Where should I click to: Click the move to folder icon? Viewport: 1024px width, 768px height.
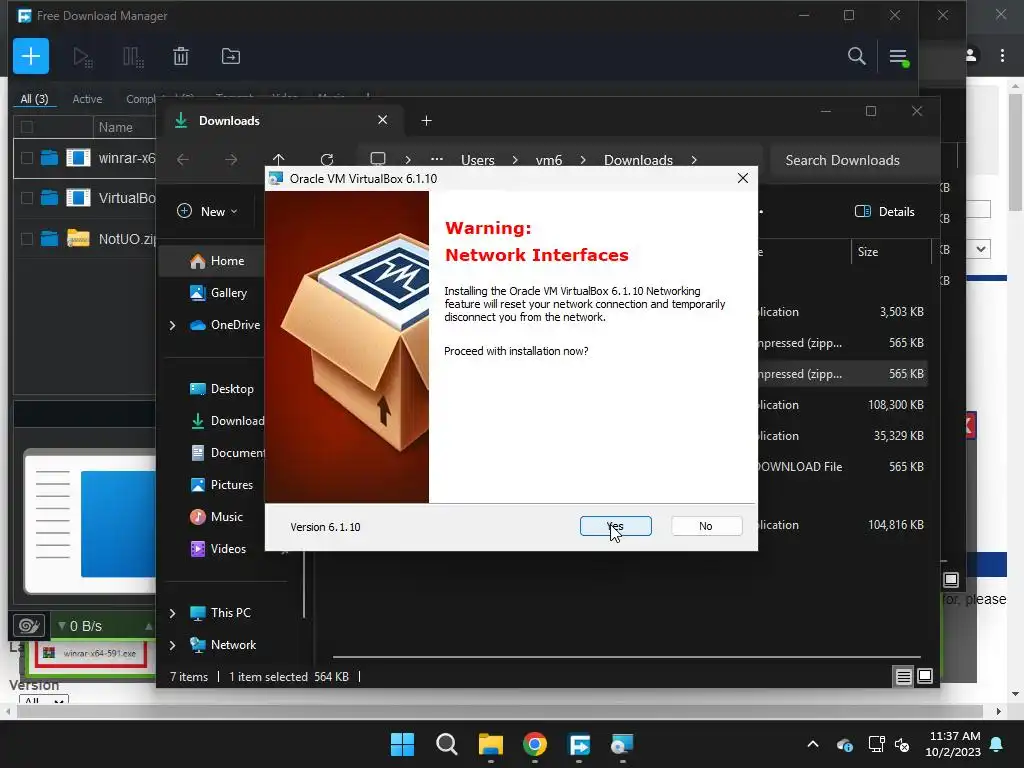231,56
